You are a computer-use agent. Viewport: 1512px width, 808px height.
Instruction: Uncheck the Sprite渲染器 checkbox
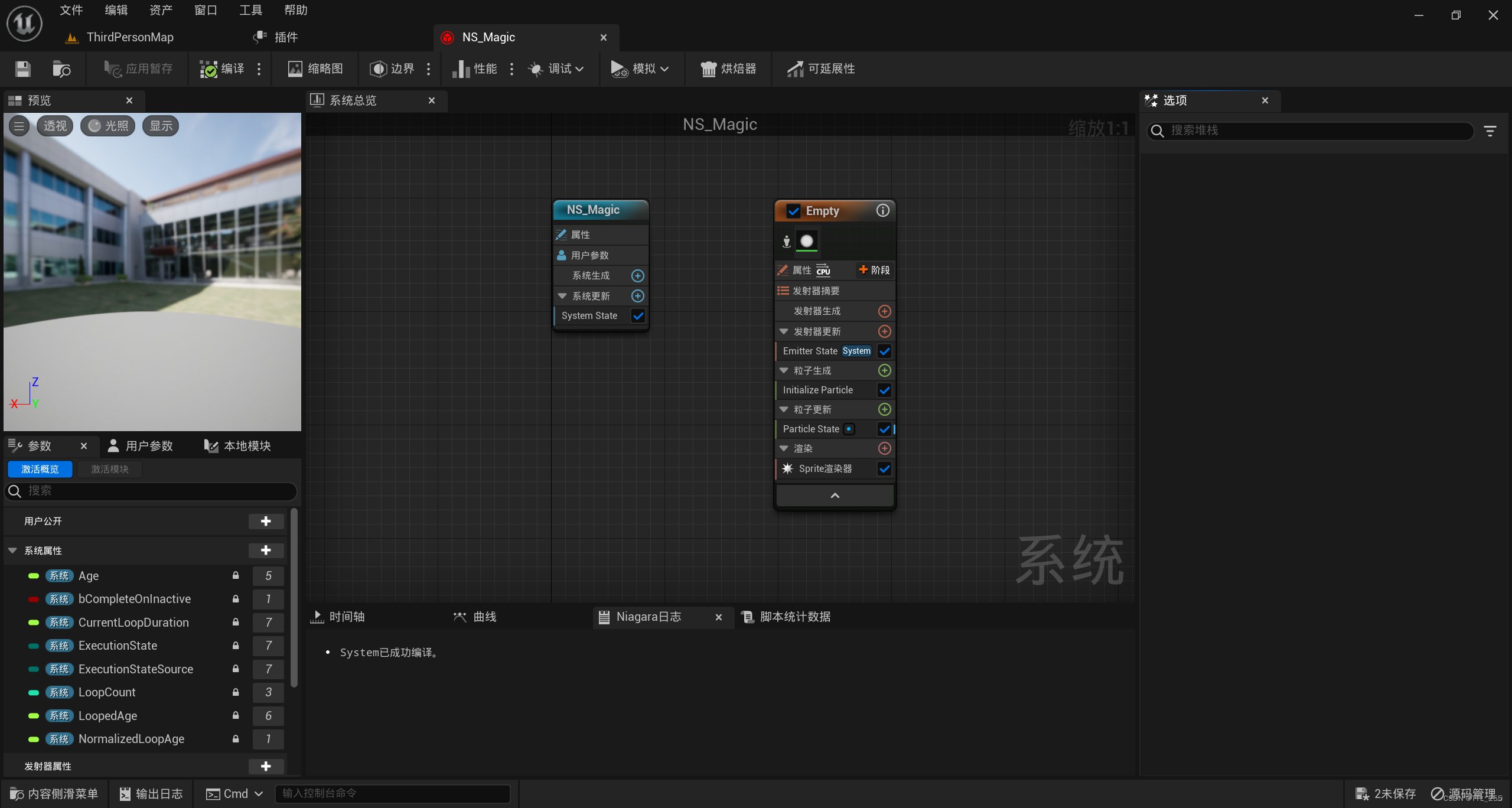884,469
